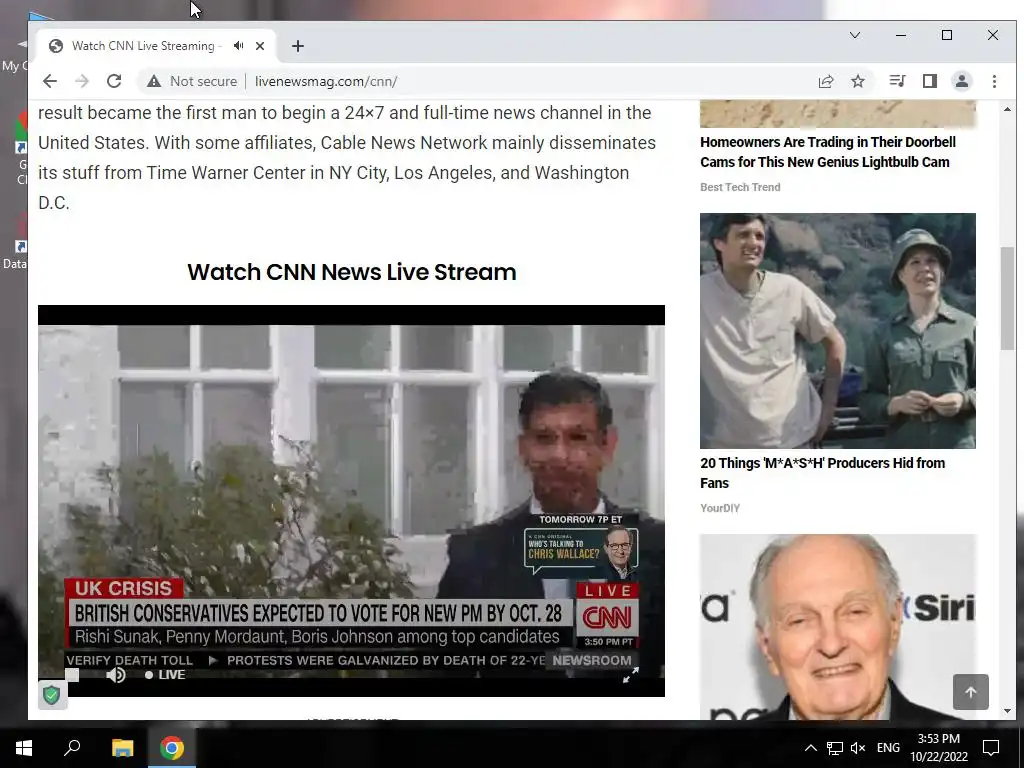Open 20 Things M*A*S*H Producers article link
The image size is (1024, 768).
[822, 473]
